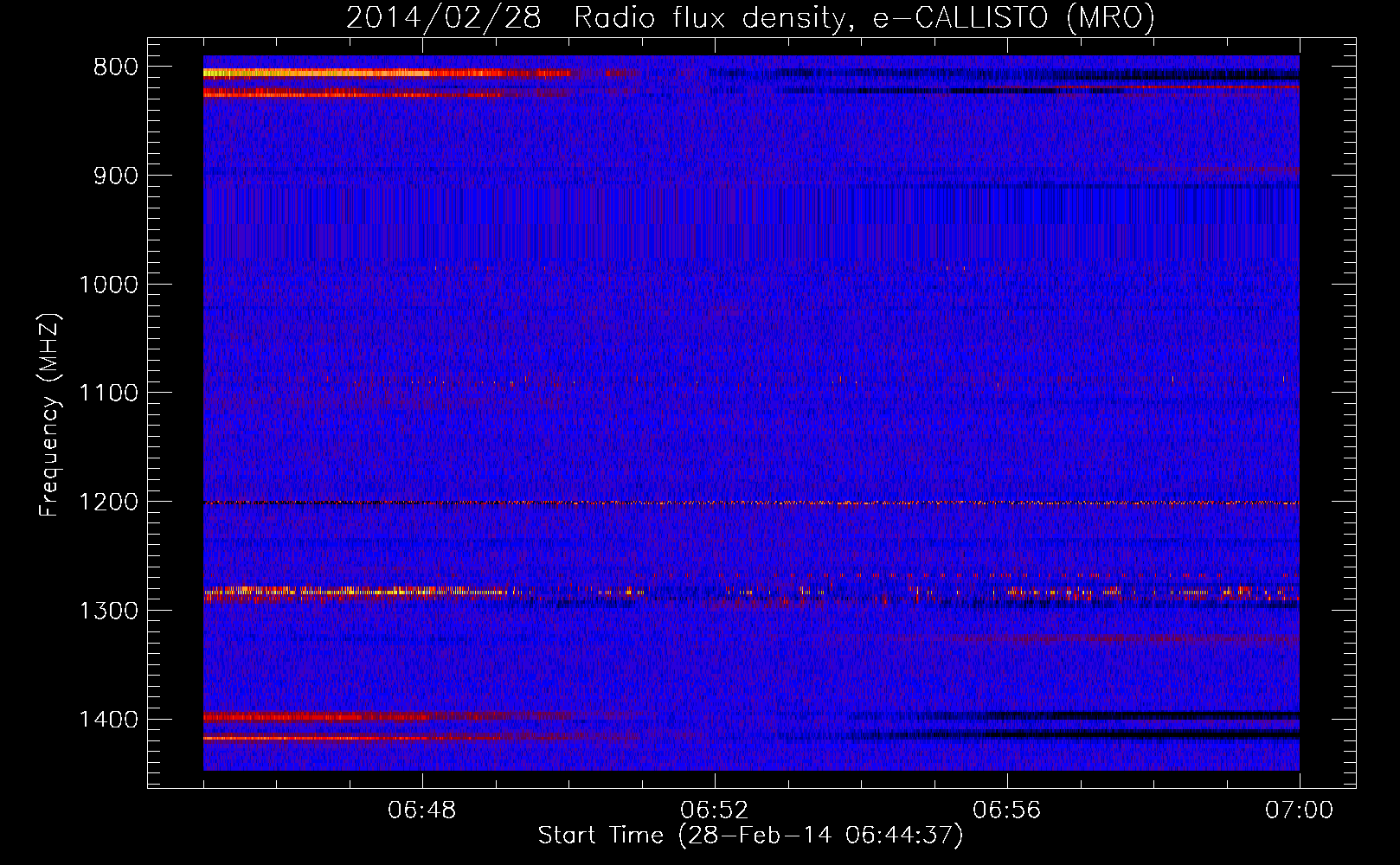Image resolution: width=1400 pixels, height=865 pixels.
Task: Click the 'Frequency (MHZ)' axis label
Action: pyautogui.click(x=50, y=415)
